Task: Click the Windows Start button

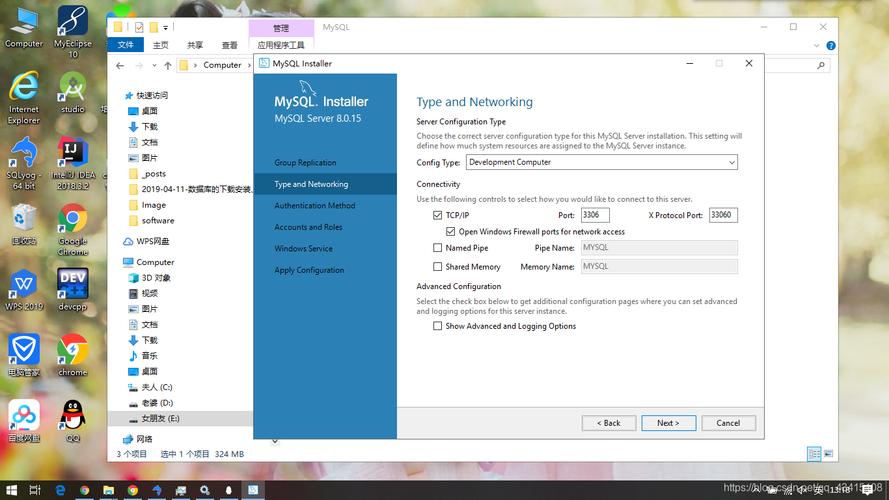Action: (11, 490)
